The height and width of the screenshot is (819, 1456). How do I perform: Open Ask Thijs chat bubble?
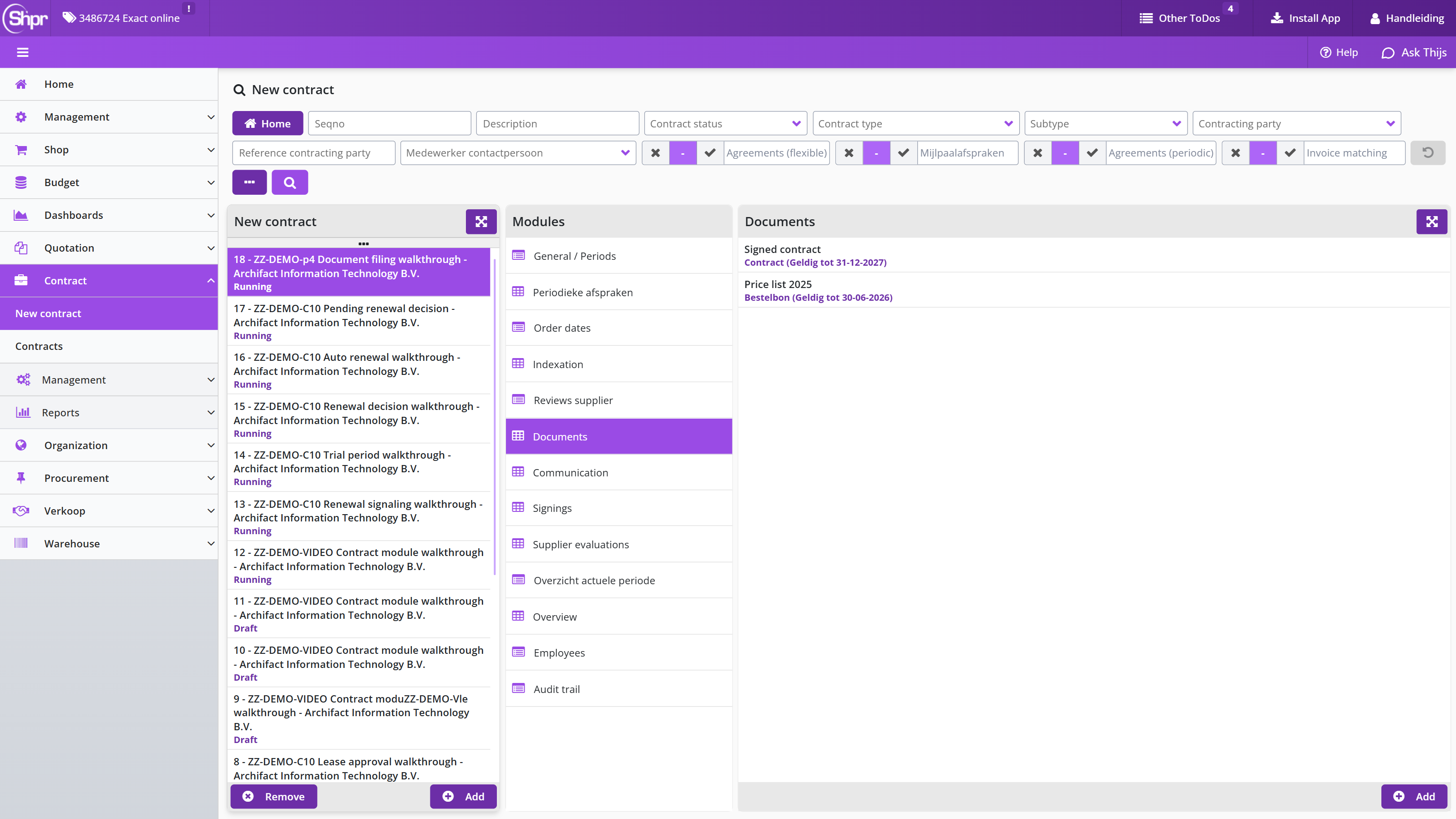pyautogui.click(x=1388, y=53)
